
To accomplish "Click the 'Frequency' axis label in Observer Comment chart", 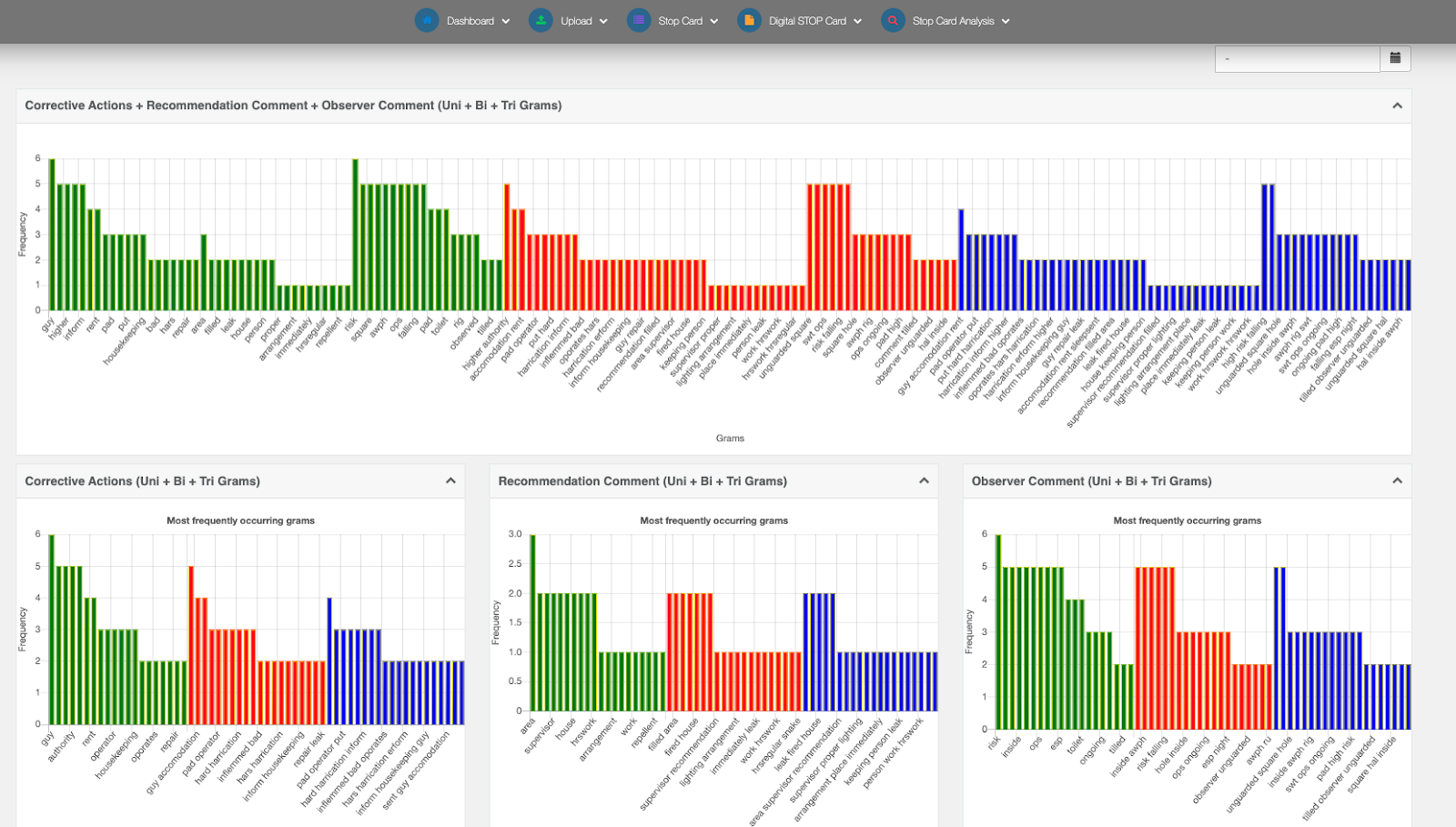I will 968,631.
